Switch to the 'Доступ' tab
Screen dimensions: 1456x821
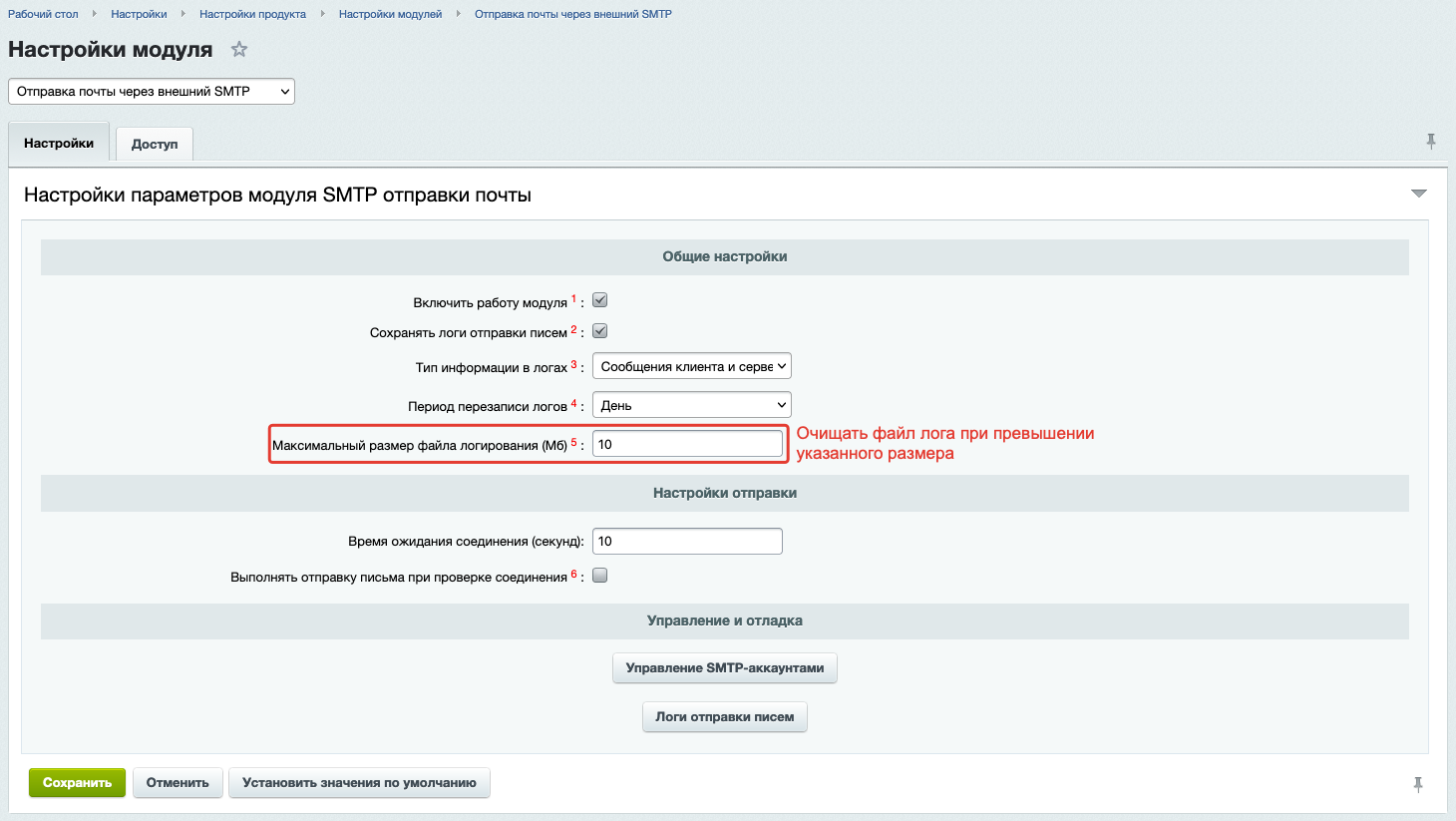tap(155, 144)
